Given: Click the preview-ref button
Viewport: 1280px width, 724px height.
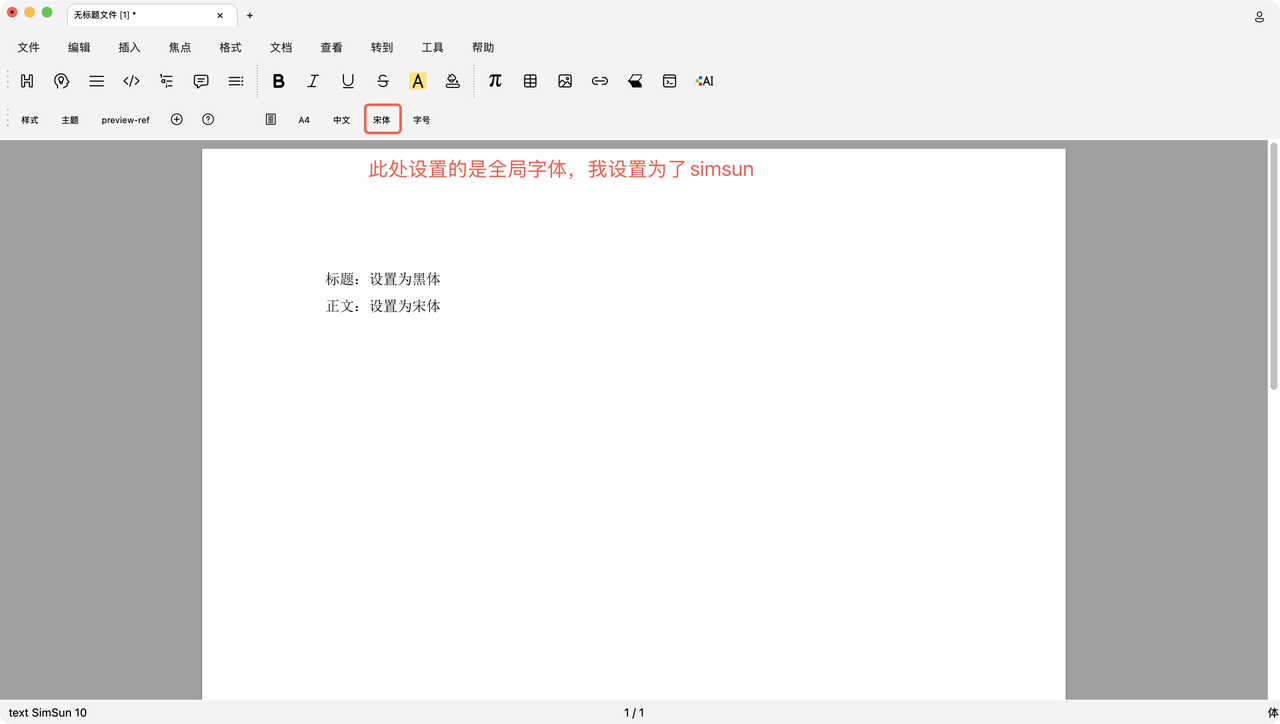Looking at the screenshot, I should tap(125, 120).
